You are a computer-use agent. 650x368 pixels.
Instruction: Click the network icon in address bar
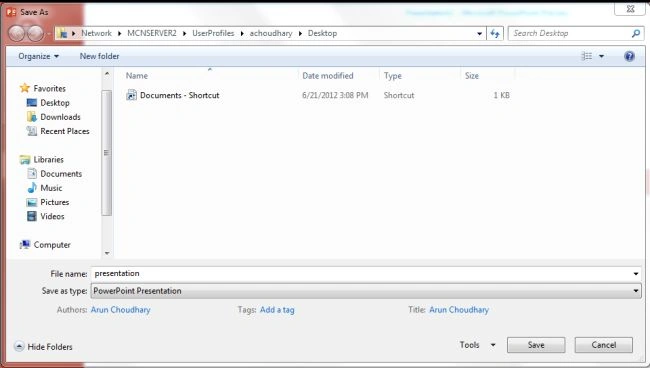click(x=62, y=33)
